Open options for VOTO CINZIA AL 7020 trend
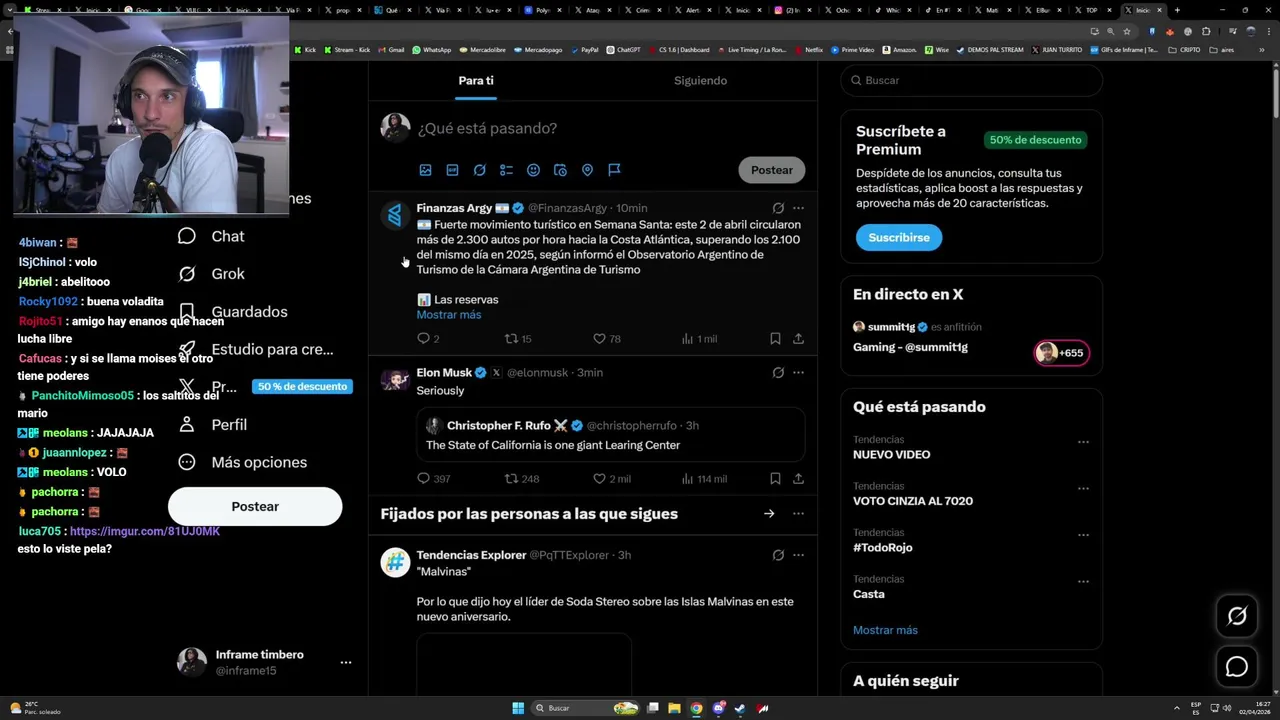1280x720 pixels. click(1083, 489)
